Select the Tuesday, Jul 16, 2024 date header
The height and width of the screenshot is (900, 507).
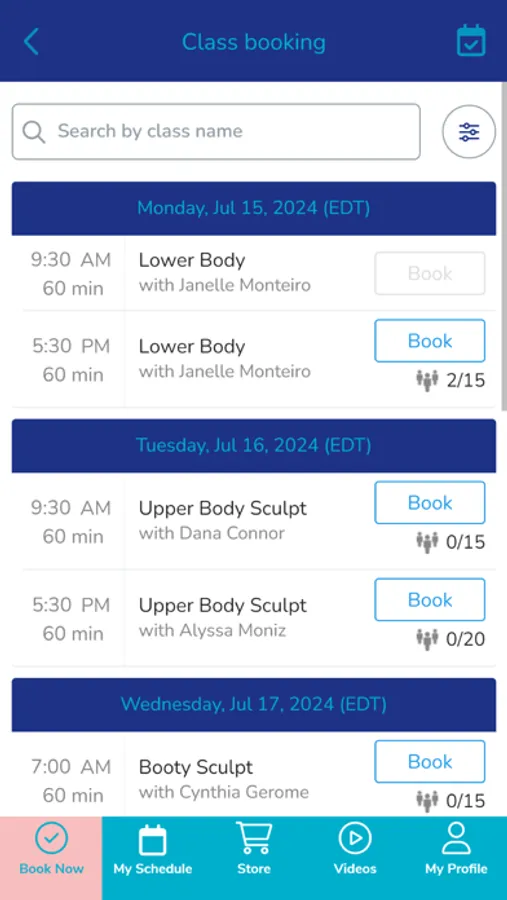click(x=254, y=445)
